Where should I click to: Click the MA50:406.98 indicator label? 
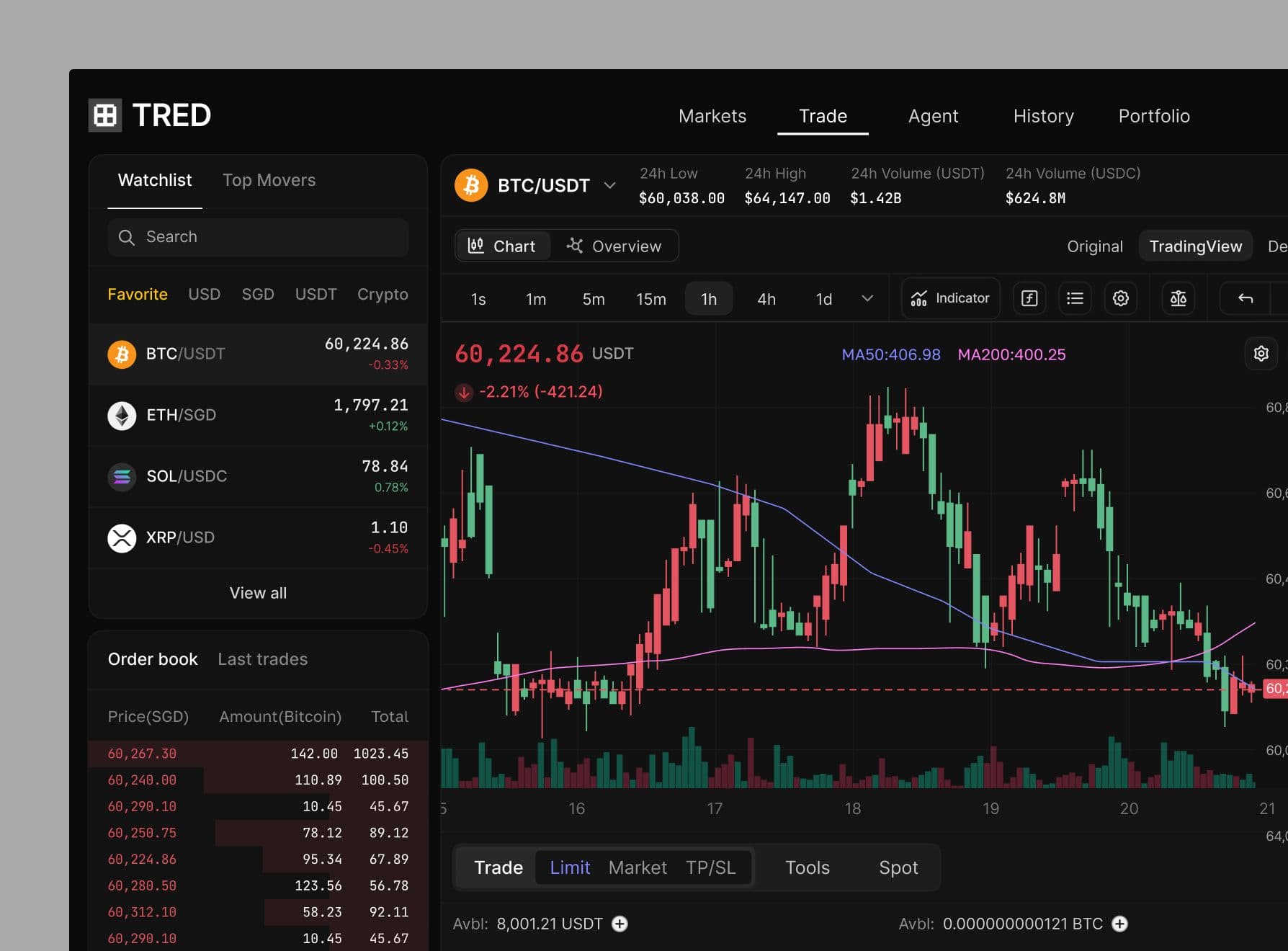(891, 354)
